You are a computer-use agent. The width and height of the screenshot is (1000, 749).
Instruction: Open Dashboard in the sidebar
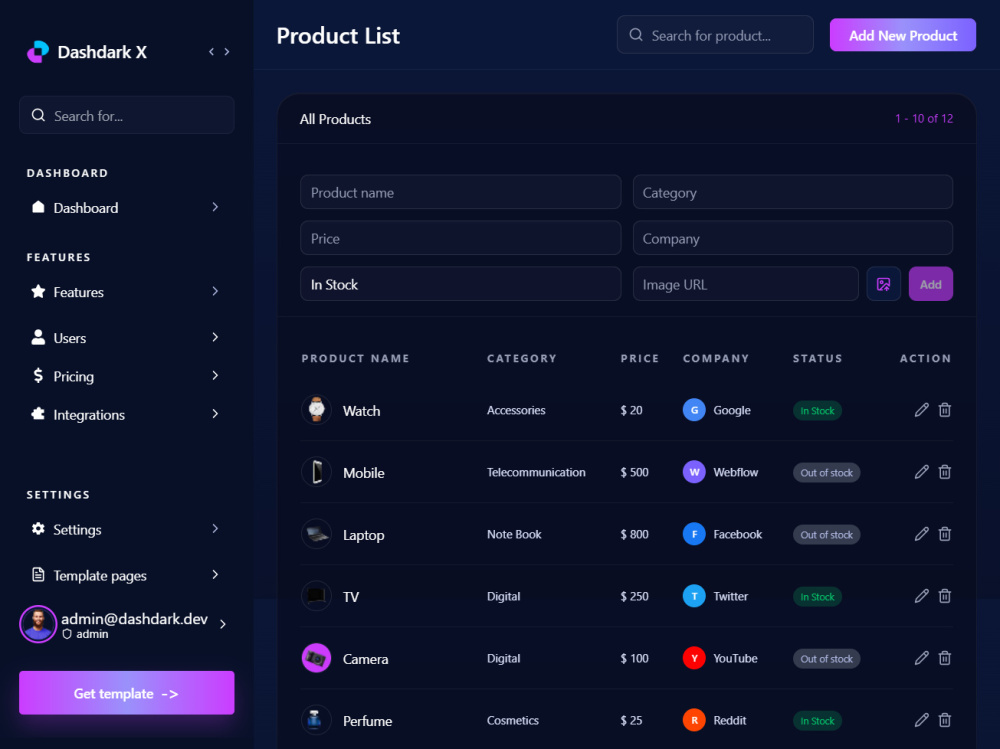126,207
